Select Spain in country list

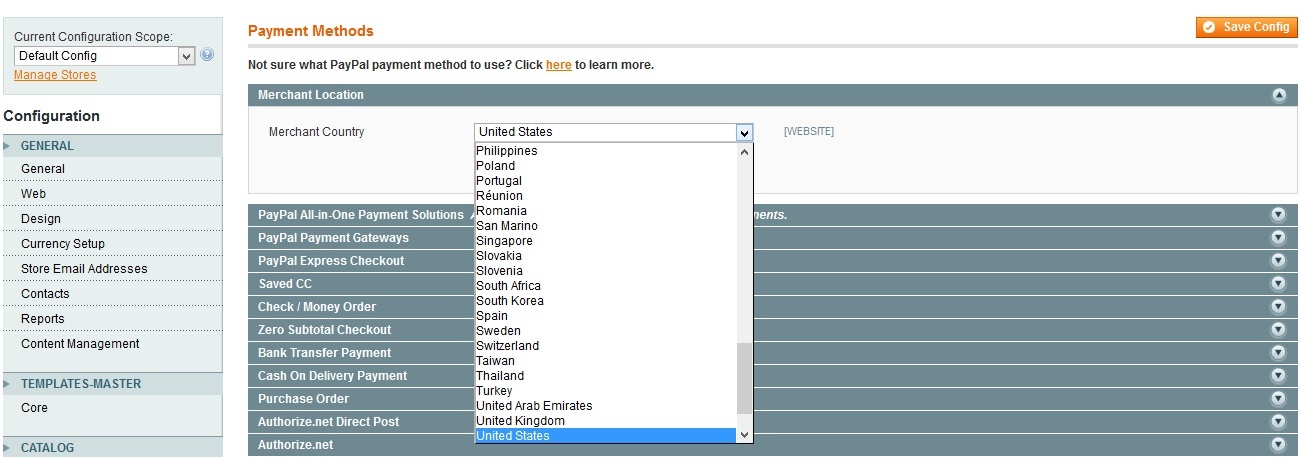click(605, 316)
